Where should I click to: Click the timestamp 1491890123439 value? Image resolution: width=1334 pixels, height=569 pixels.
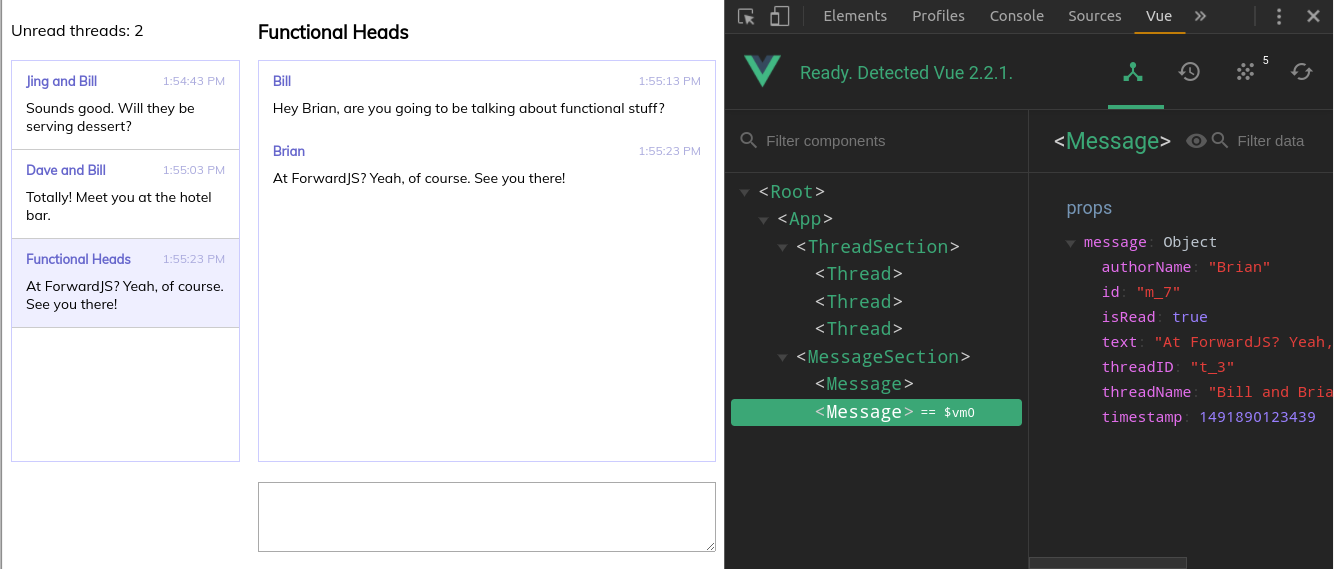tap(1258, 417)
